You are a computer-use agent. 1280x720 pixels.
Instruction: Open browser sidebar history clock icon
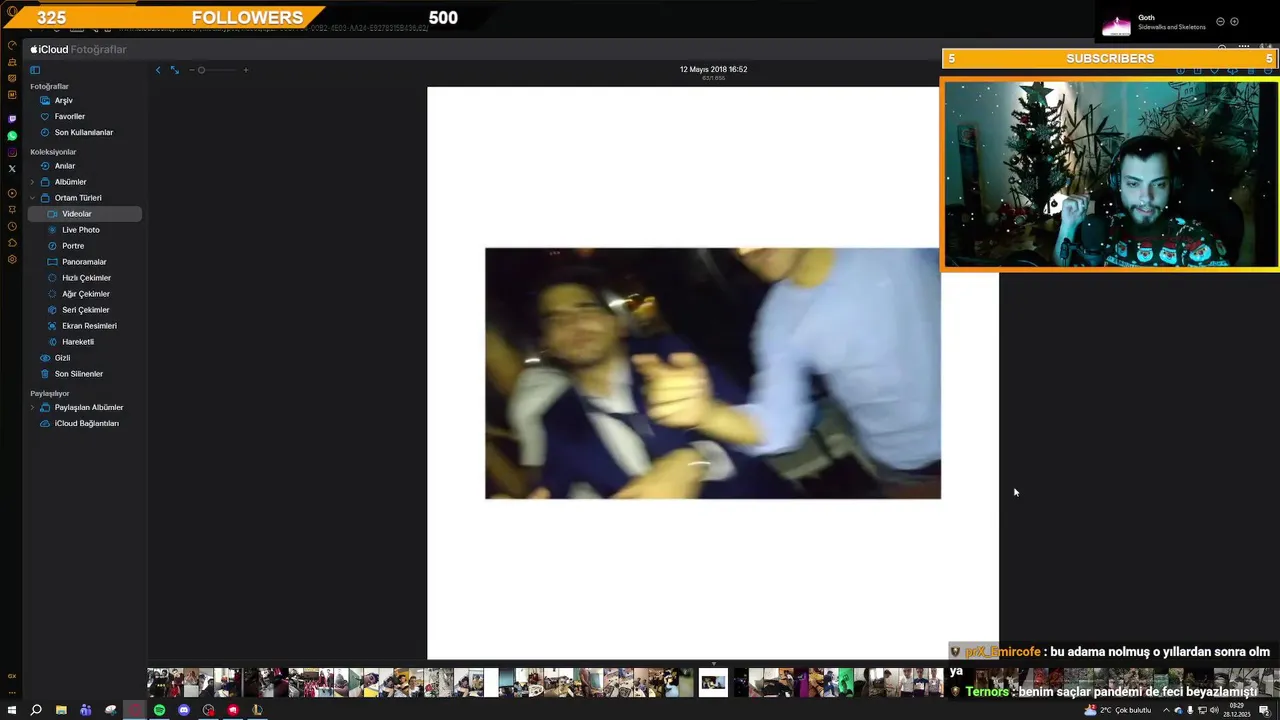[x=12, y=226]
